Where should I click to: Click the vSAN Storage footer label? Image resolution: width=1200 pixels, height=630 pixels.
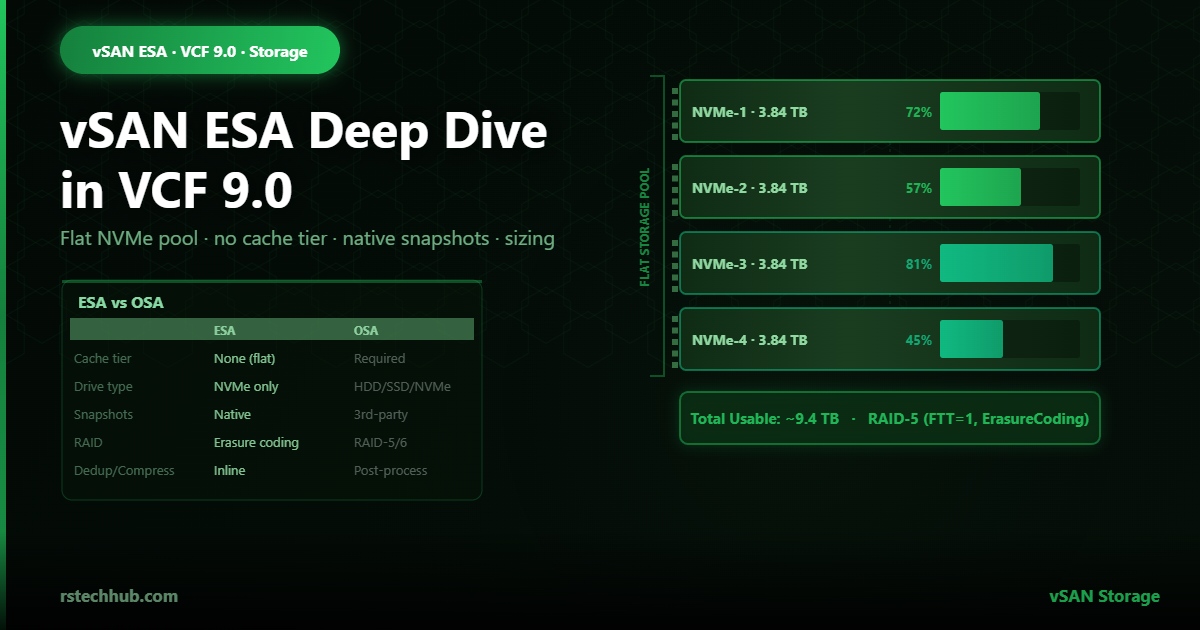(x=1104, y=596)
